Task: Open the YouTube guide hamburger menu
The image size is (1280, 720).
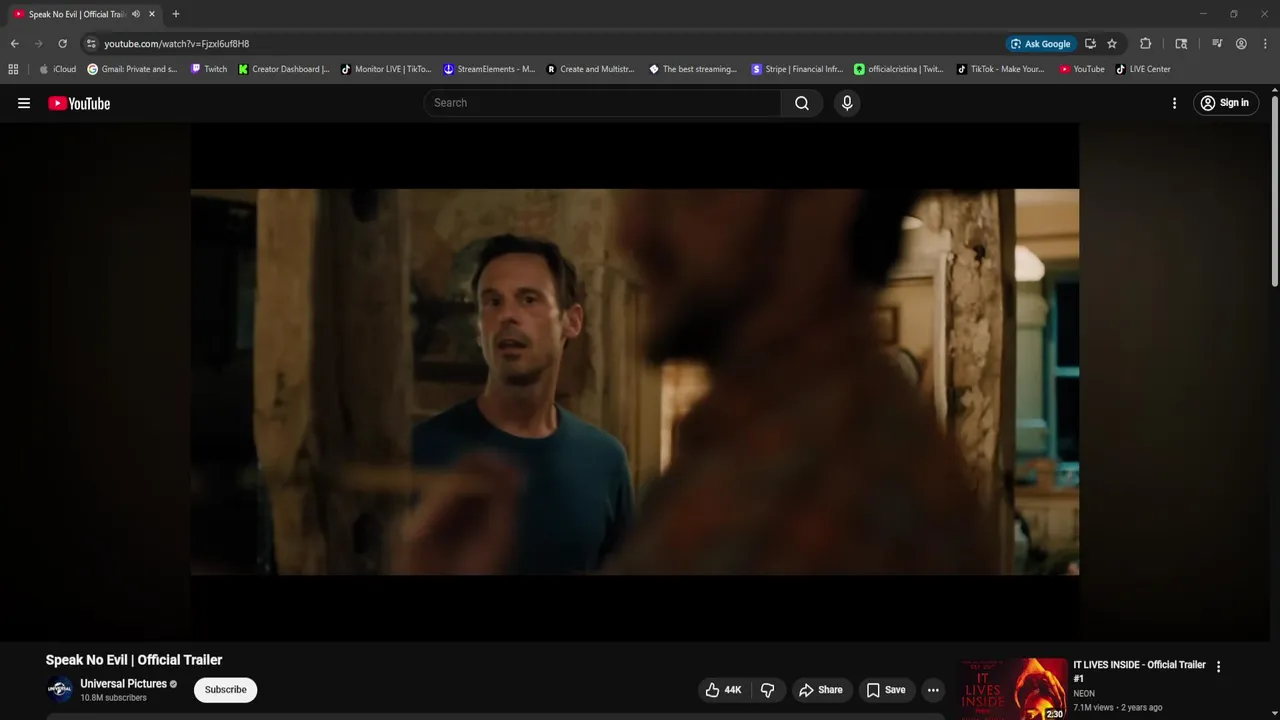Action: tap(24, 103)
